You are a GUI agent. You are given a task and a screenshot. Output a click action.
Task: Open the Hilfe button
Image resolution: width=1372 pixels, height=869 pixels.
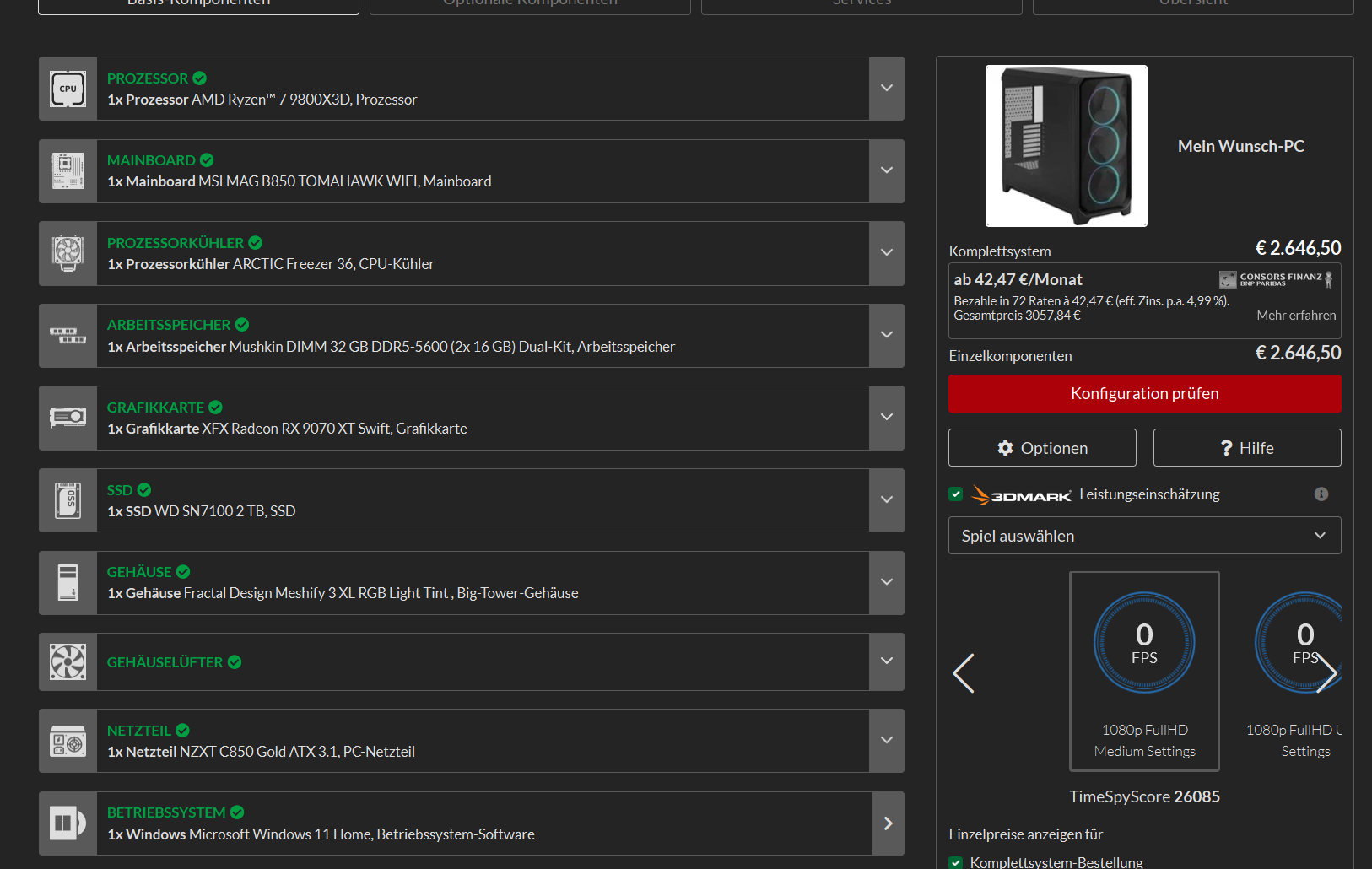coord(1247,448)
